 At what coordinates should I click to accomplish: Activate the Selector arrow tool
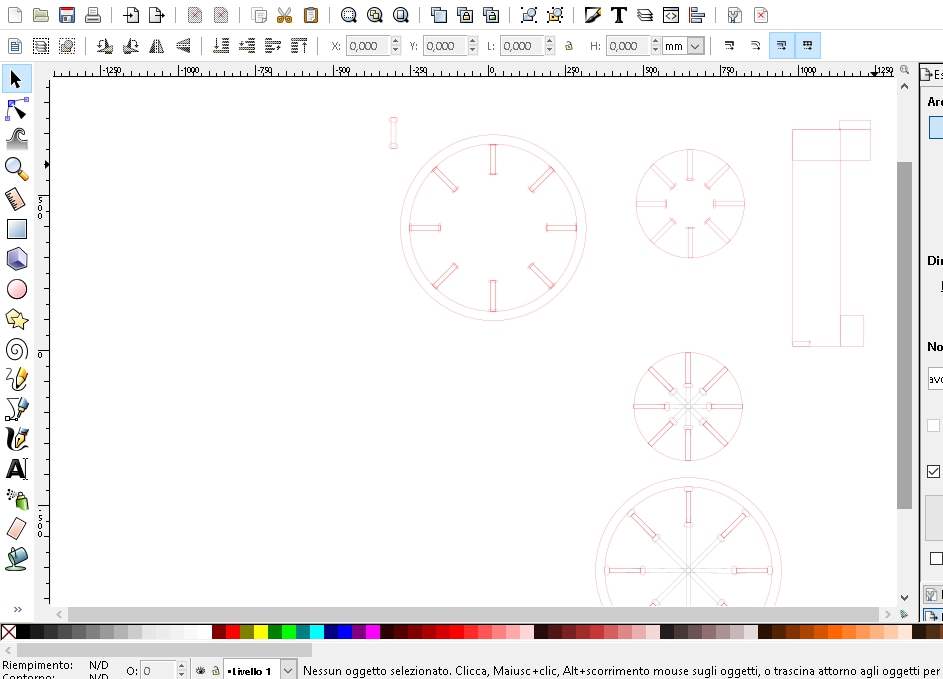[x=17, y=79]
